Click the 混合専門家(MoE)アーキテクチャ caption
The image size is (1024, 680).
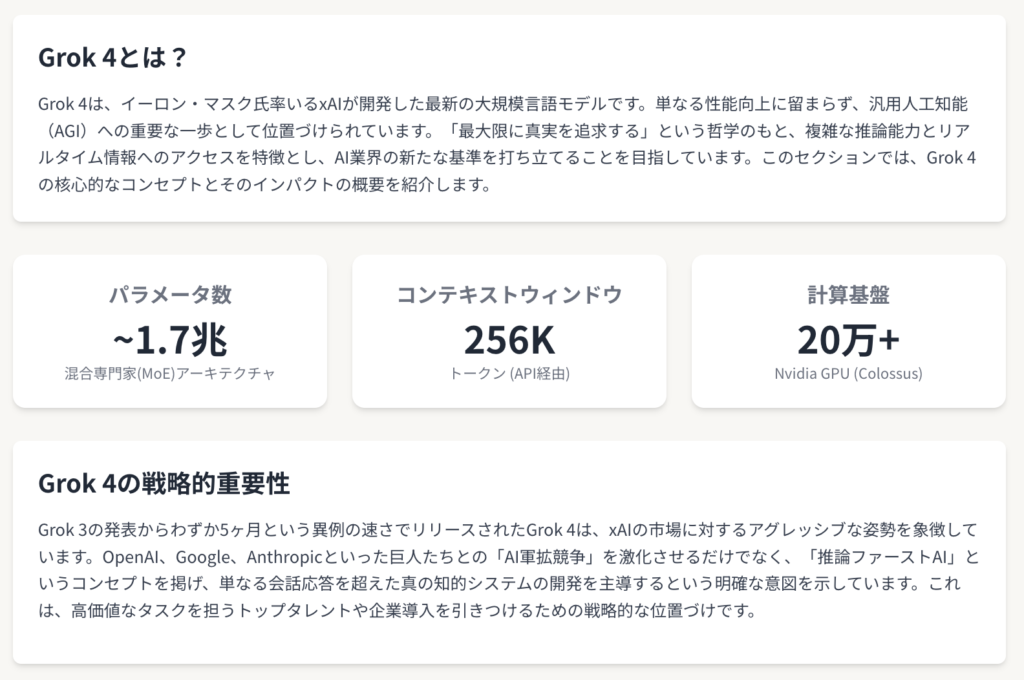click(x=170, y=374)
